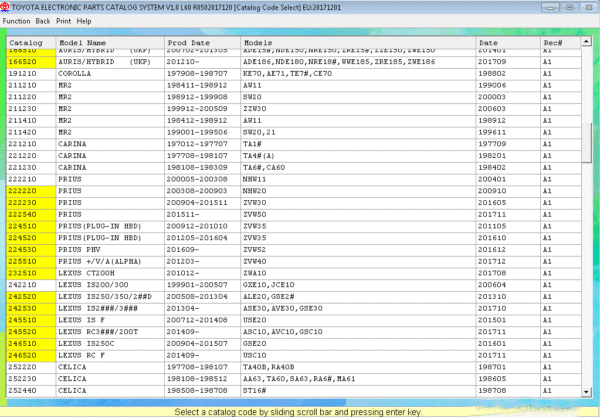Screen dimensions: 600x418
Task: Open the Function menu
Action: (16, 20)
